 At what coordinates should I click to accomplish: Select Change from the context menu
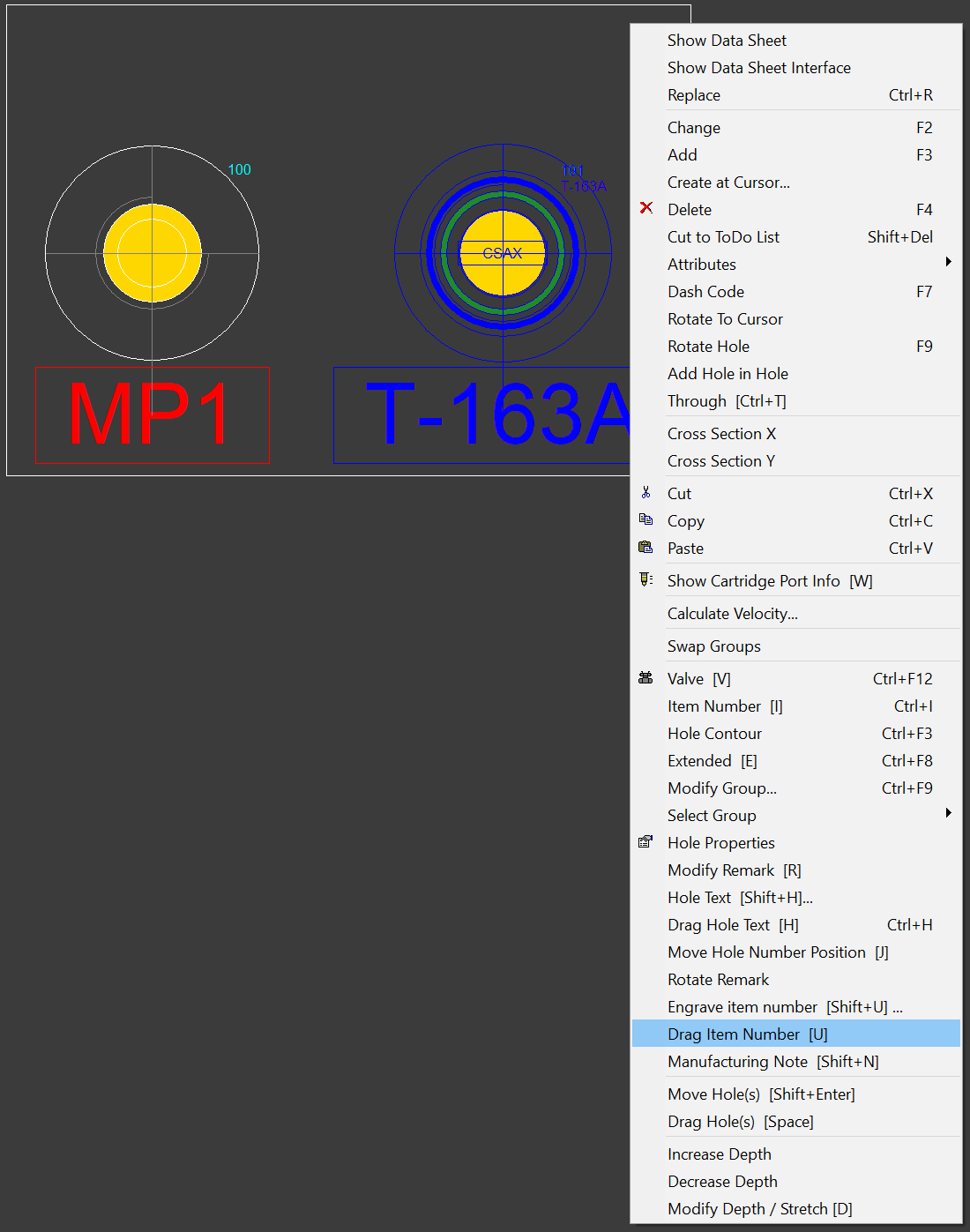pyautogui.click(x=796, y=128)
